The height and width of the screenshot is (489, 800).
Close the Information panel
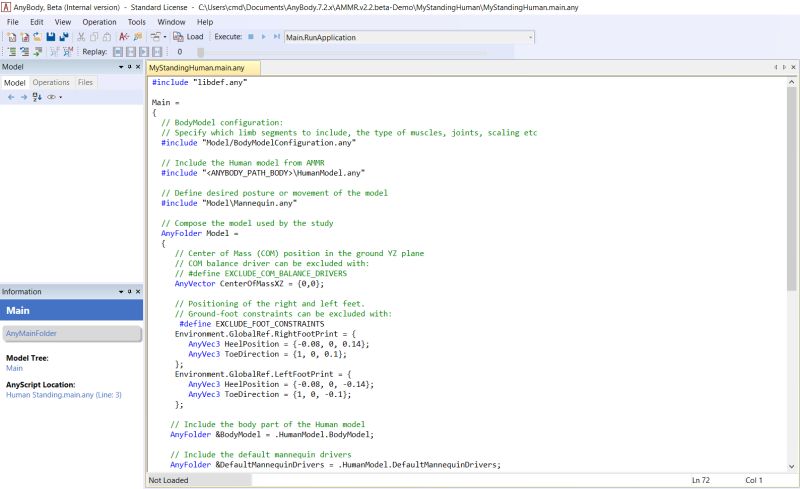(x=138, y=291)
